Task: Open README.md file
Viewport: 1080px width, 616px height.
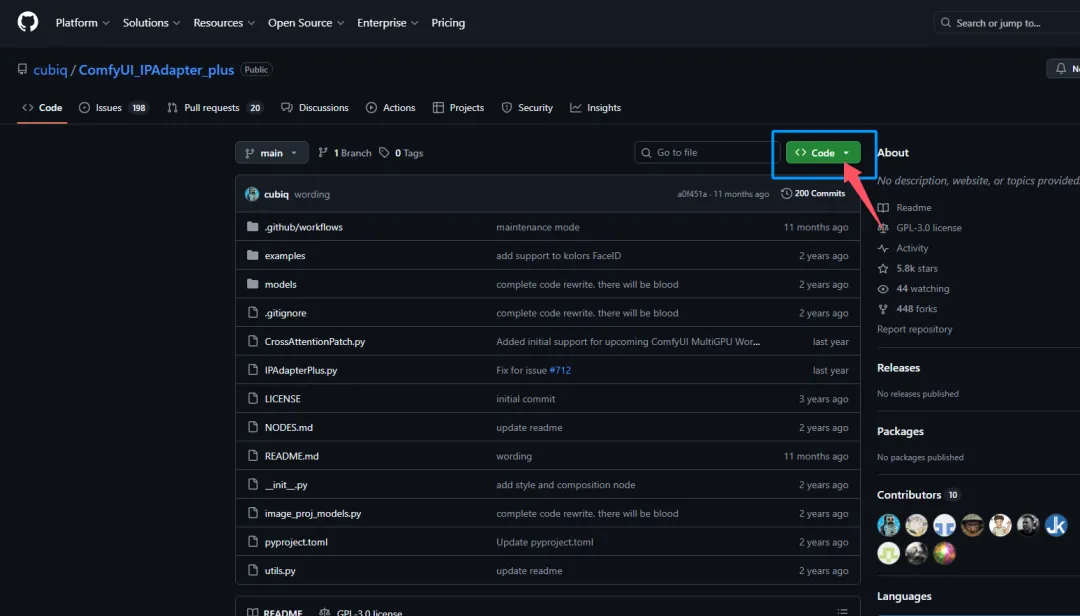Action: click(291, 456)
